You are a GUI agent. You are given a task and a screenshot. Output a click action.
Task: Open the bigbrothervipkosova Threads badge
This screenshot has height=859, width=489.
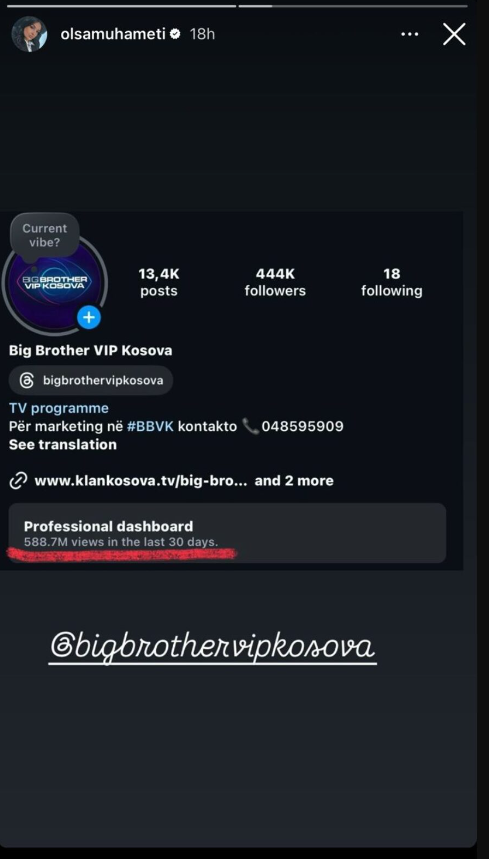click(91, 380)
